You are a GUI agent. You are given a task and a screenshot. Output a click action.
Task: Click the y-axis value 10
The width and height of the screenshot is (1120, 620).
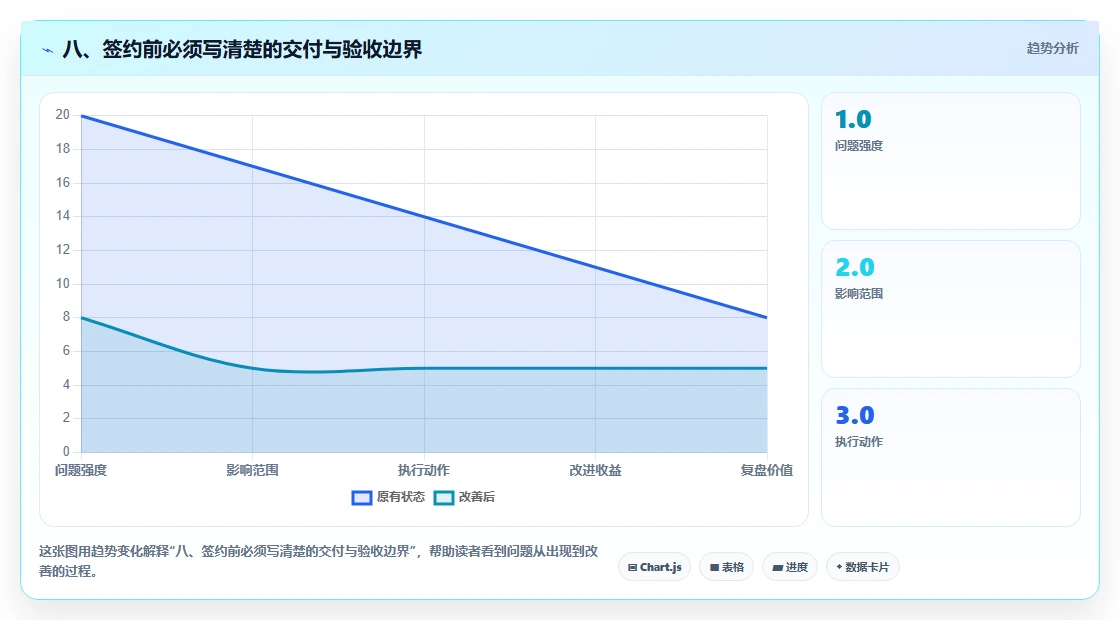(x=63, y=284)
